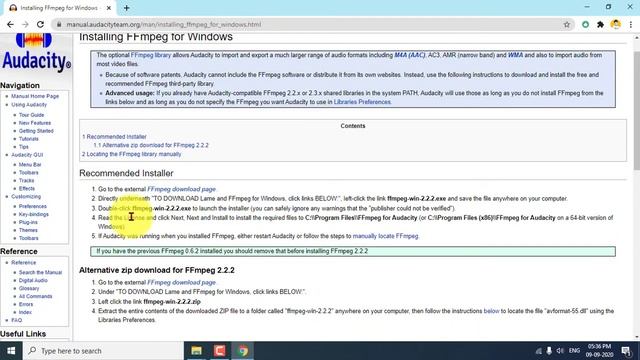Go back using the browser back arrow

click(10, 24)
